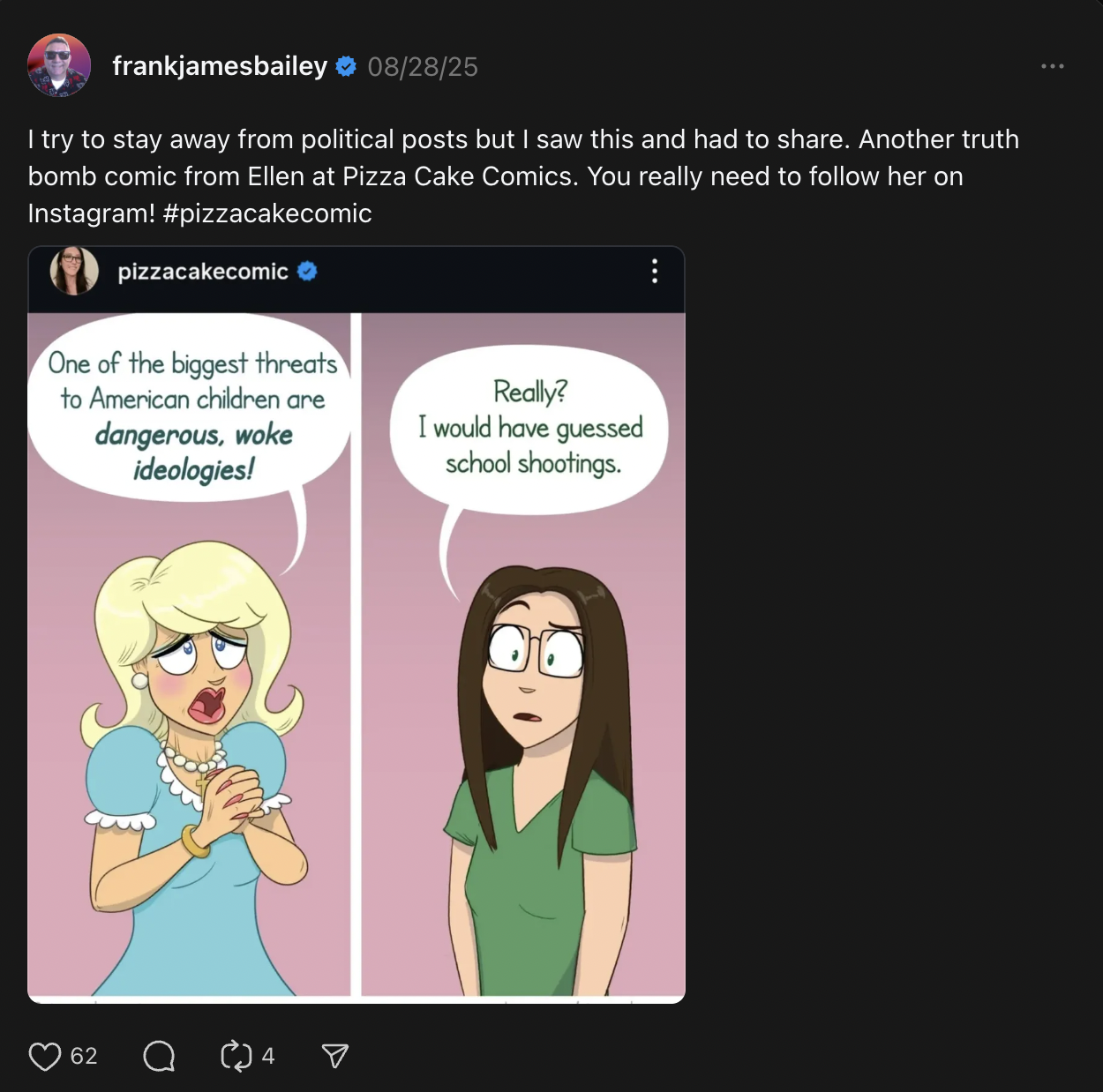Image resolution: width=1103 pixels, height=1092 pixels.
Task: Click frankjamesbailey's blue verified badge
Action: [347, 66]
